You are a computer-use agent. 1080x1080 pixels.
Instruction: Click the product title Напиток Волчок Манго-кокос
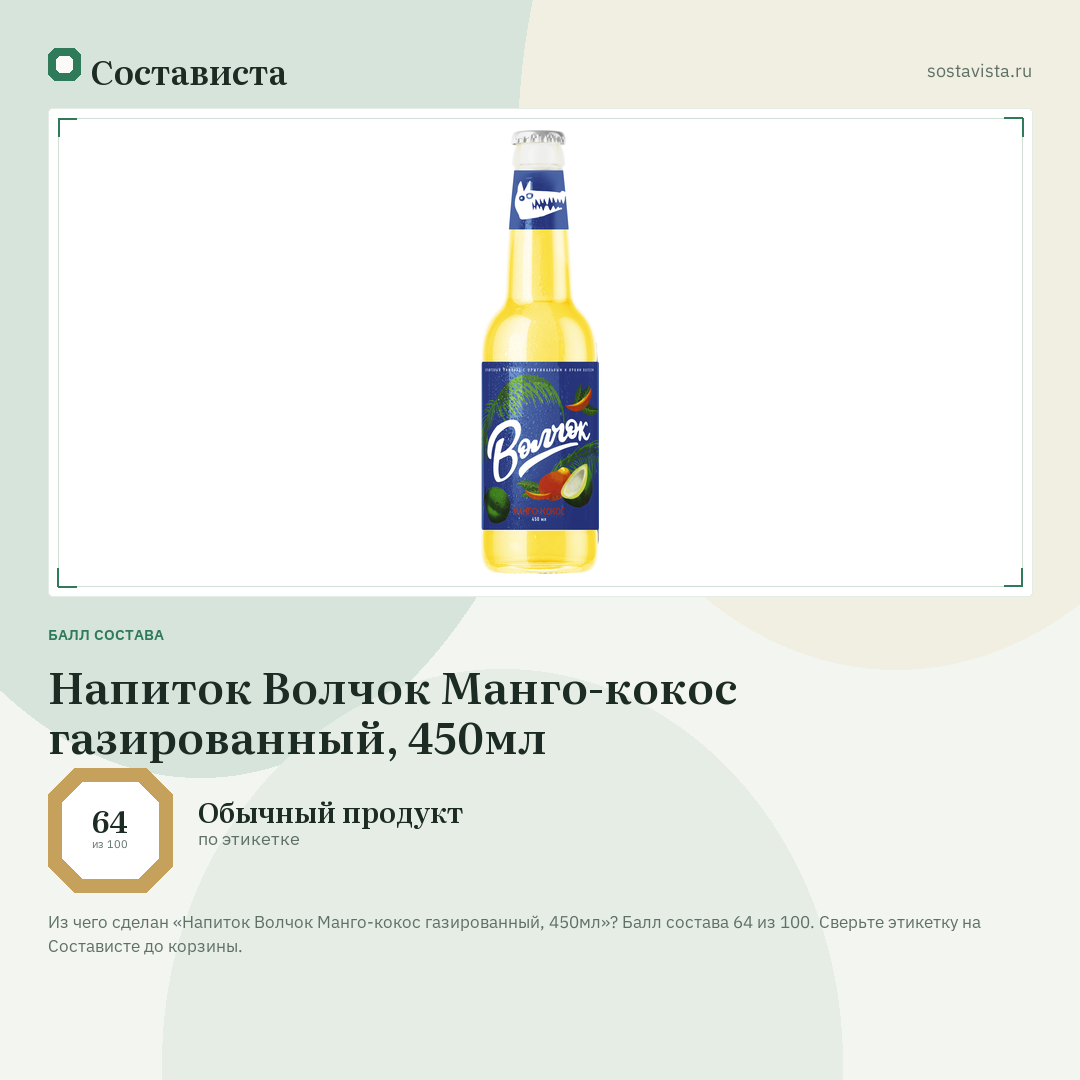pyautogui.click(x=393, y=714)
